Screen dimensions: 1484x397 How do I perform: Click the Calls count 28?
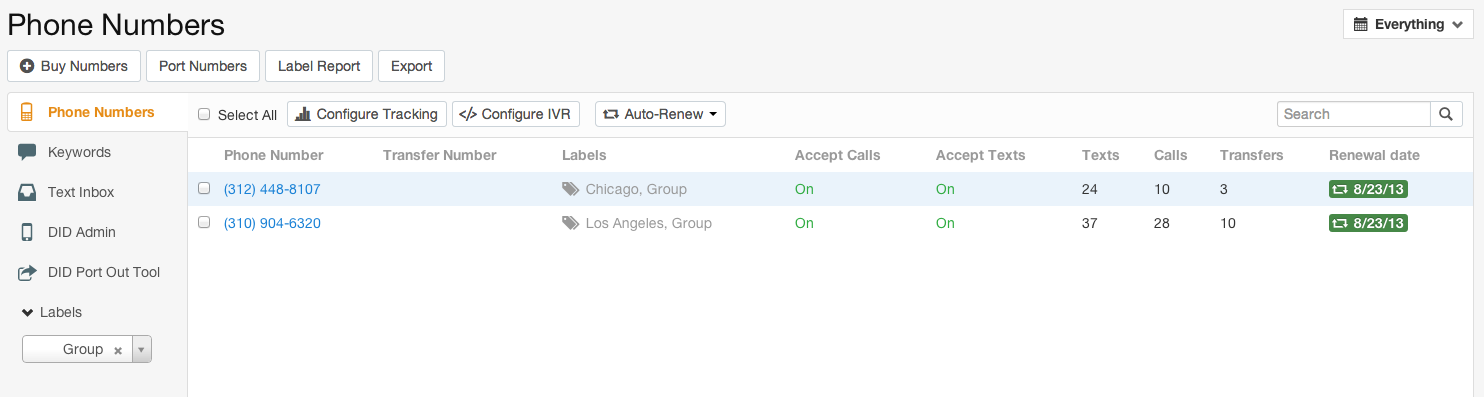click(x=1162, y=223)
